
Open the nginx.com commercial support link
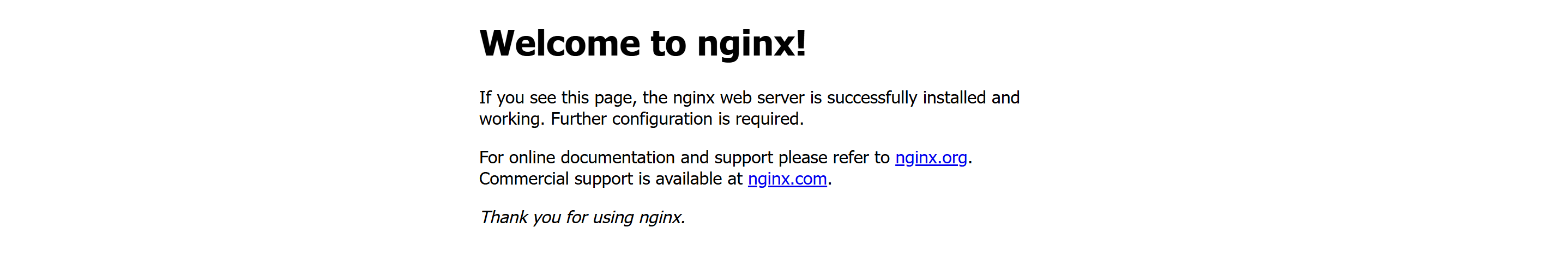pos(787,179)
